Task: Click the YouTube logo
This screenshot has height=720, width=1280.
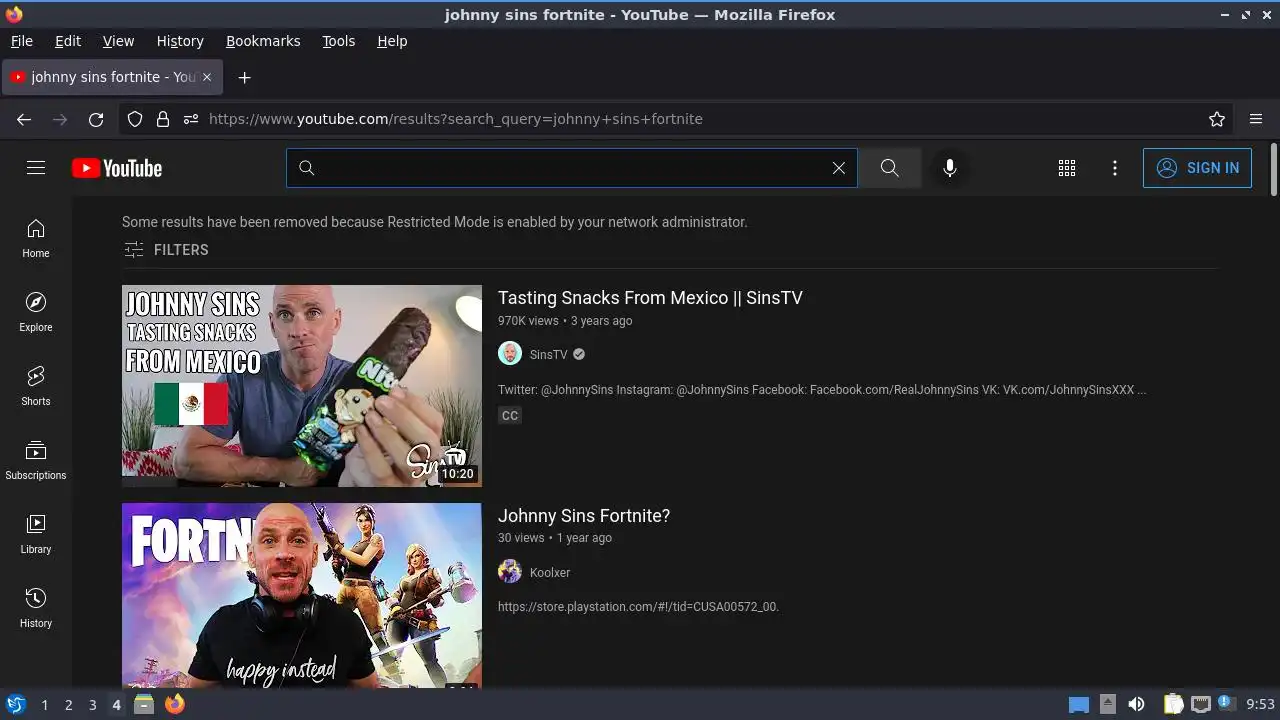Action: coord(117,168)
